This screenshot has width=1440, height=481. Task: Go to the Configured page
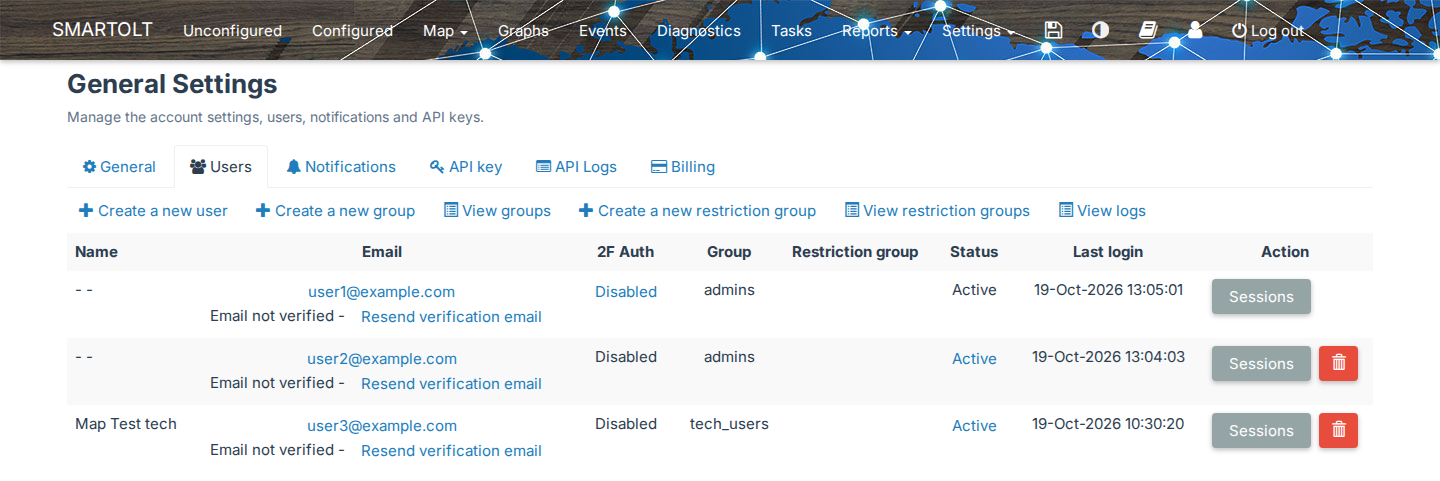tap(352, 31)
